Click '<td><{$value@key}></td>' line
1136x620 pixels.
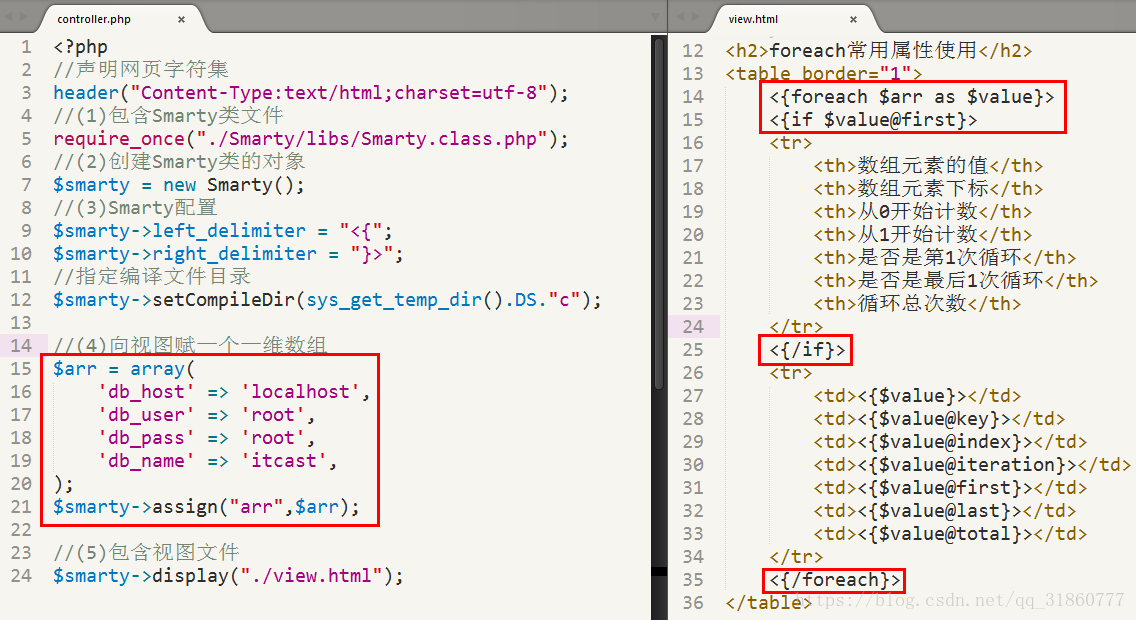point(939,419)
